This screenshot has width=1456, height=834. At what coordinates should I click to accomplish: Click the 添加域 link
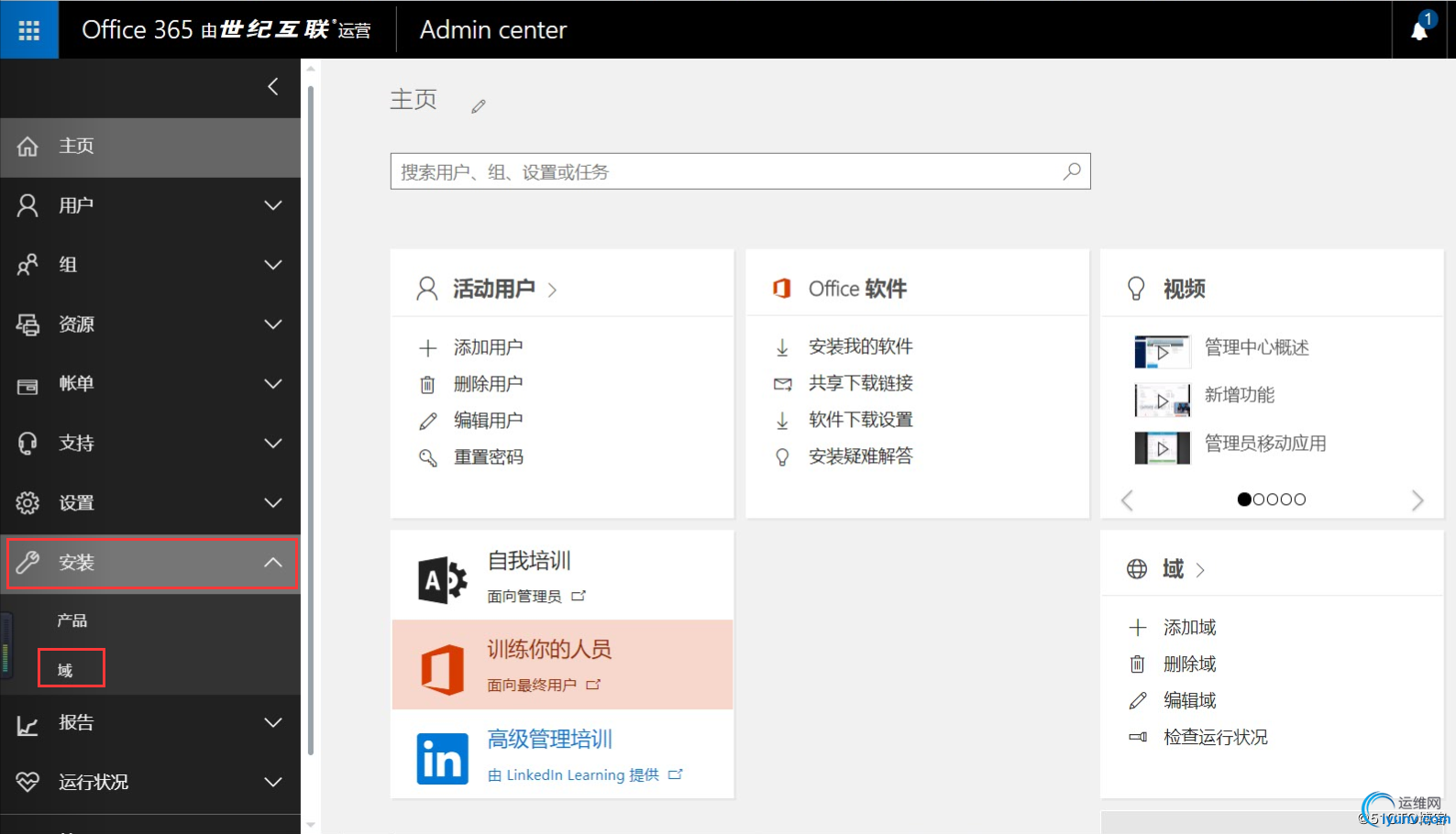1189,628
